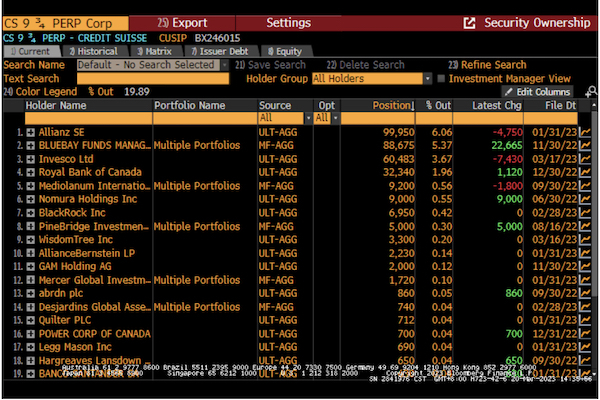Open chart icon for Mercer Global row
The image size is (600, 400).
tap(585, 280)
